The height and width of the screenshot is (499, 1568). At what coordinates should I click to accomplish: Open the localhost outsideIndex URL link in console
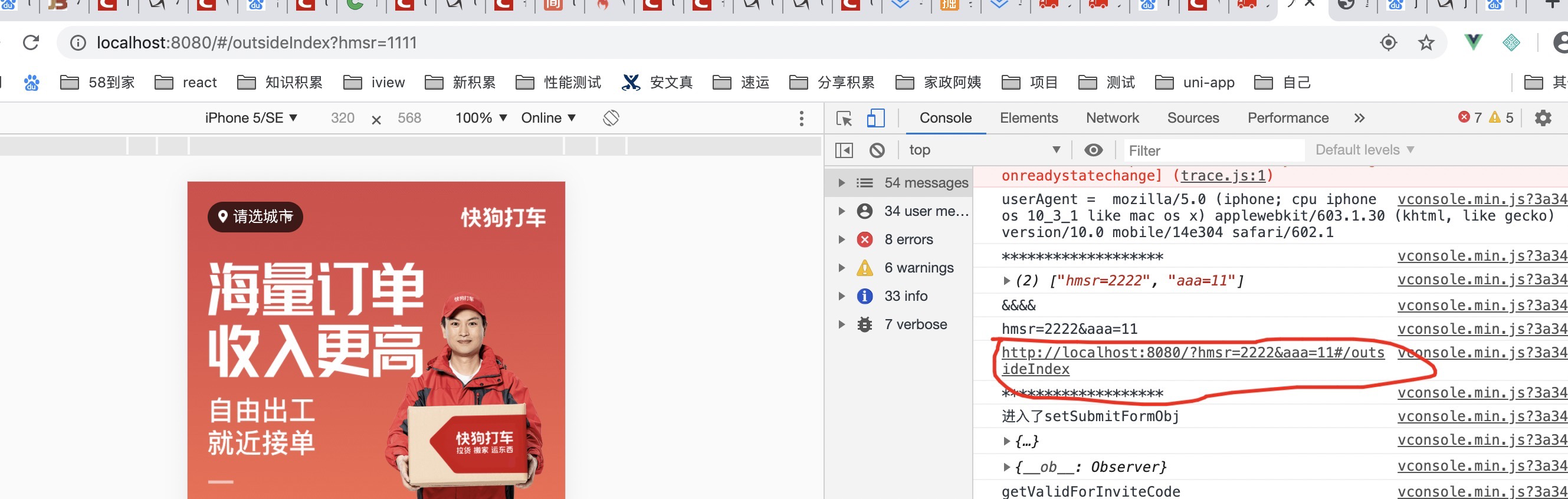[x=1193, y=361]
